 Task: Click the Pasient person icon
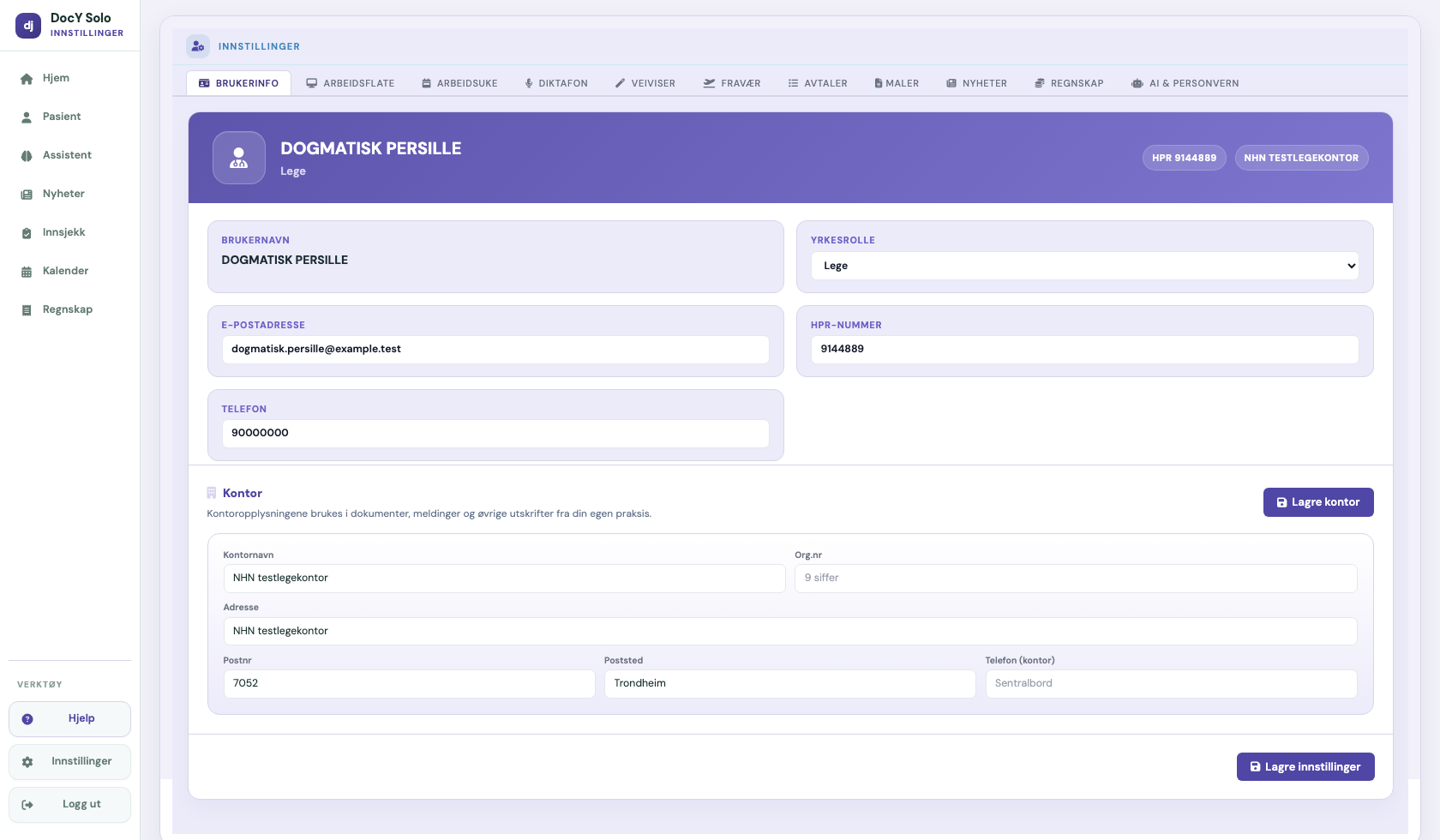(x=27, y=117)
